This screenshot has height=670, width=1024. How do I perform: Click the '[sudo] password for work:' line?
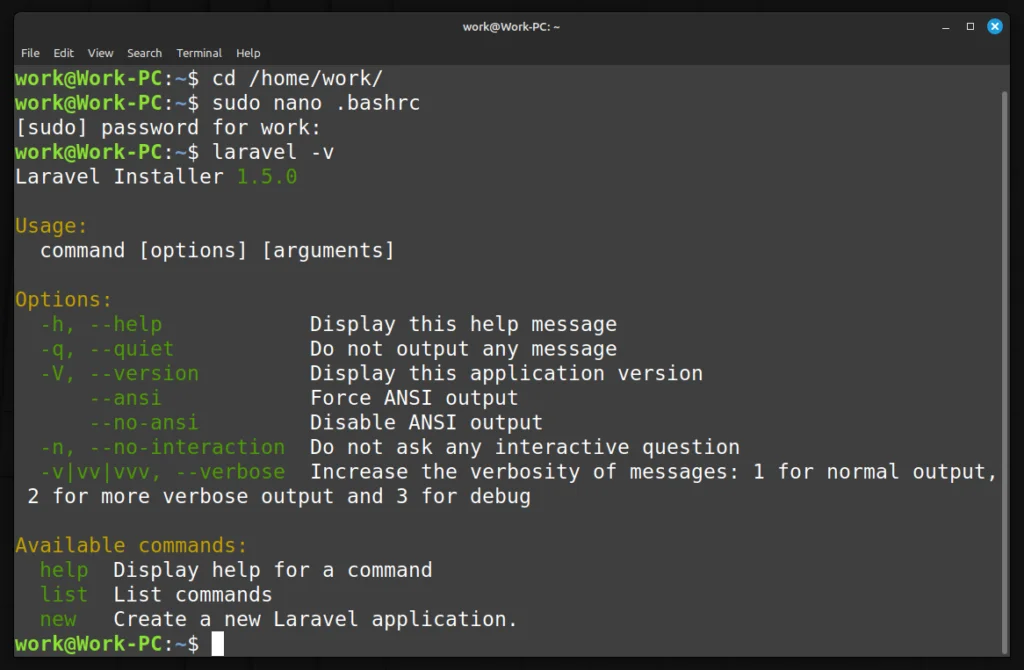(x=168, y=127)
